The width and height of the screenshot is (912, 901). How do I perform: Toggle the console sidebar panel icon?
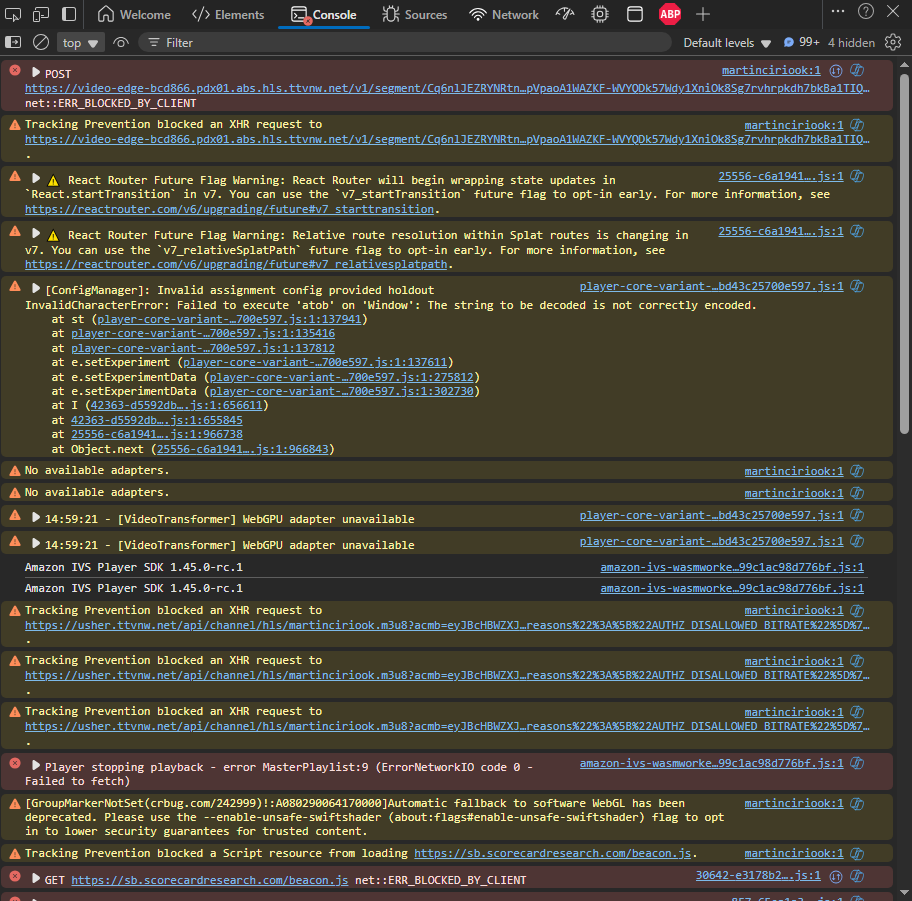[13, 42]
